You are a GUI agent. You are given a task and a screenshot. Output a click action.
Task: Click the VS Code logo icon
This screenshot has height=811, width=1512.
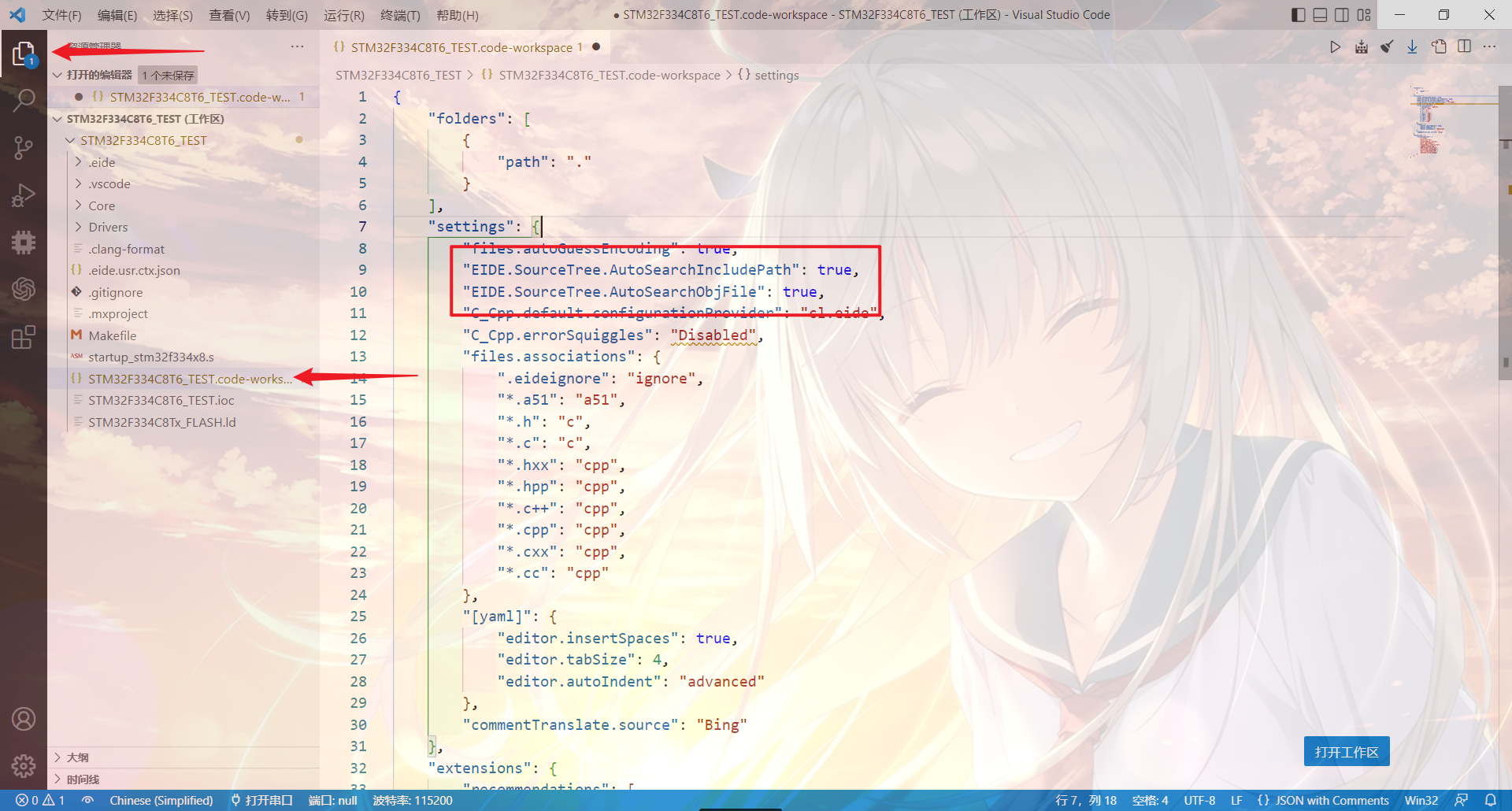pos(17,15)
